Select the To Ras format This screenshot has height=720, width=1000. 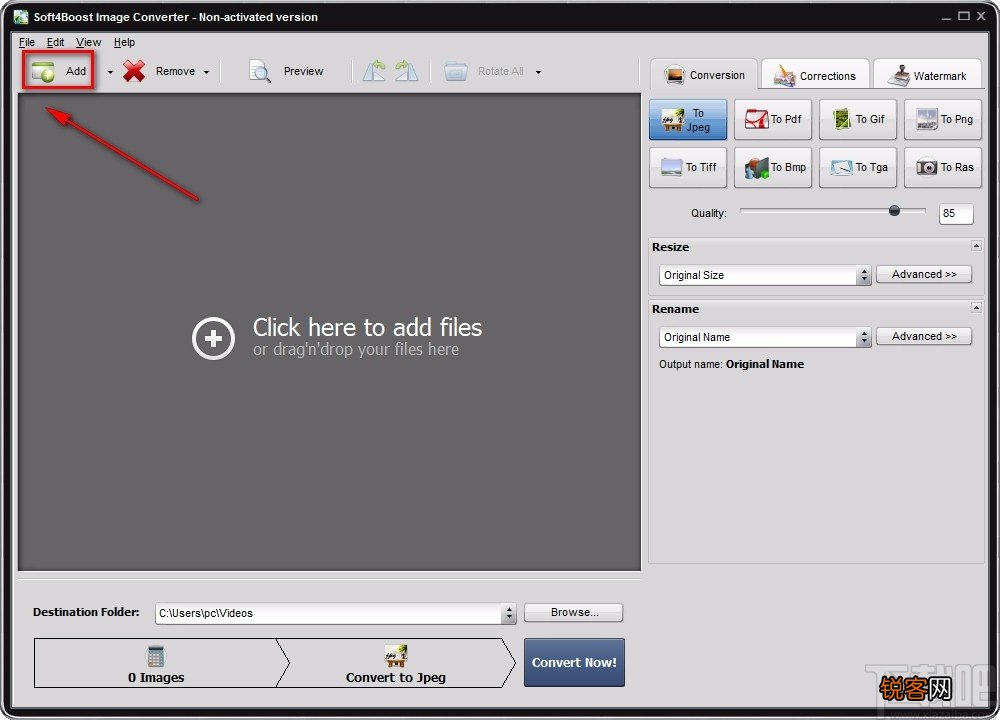pyautogui.click(x=943, y=167)
